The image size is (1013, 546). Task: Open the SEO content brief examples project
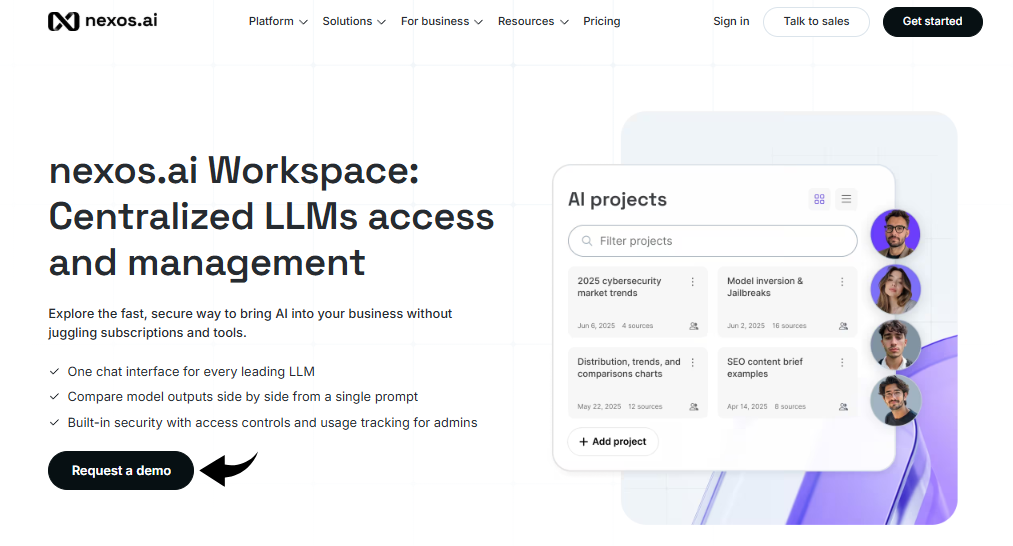click(787, 383)
